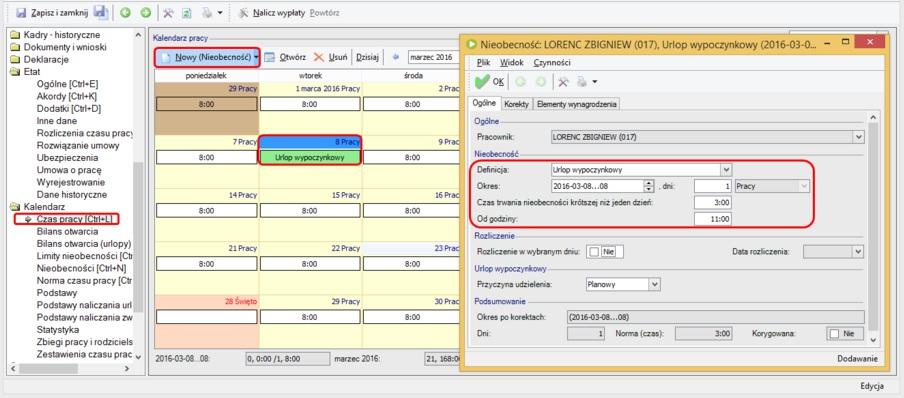Viewport: 904px width, 398px height.
Task: Open the dropdown arrow of Nowy (Nieobecność)
Action: [x=256, y=58]
